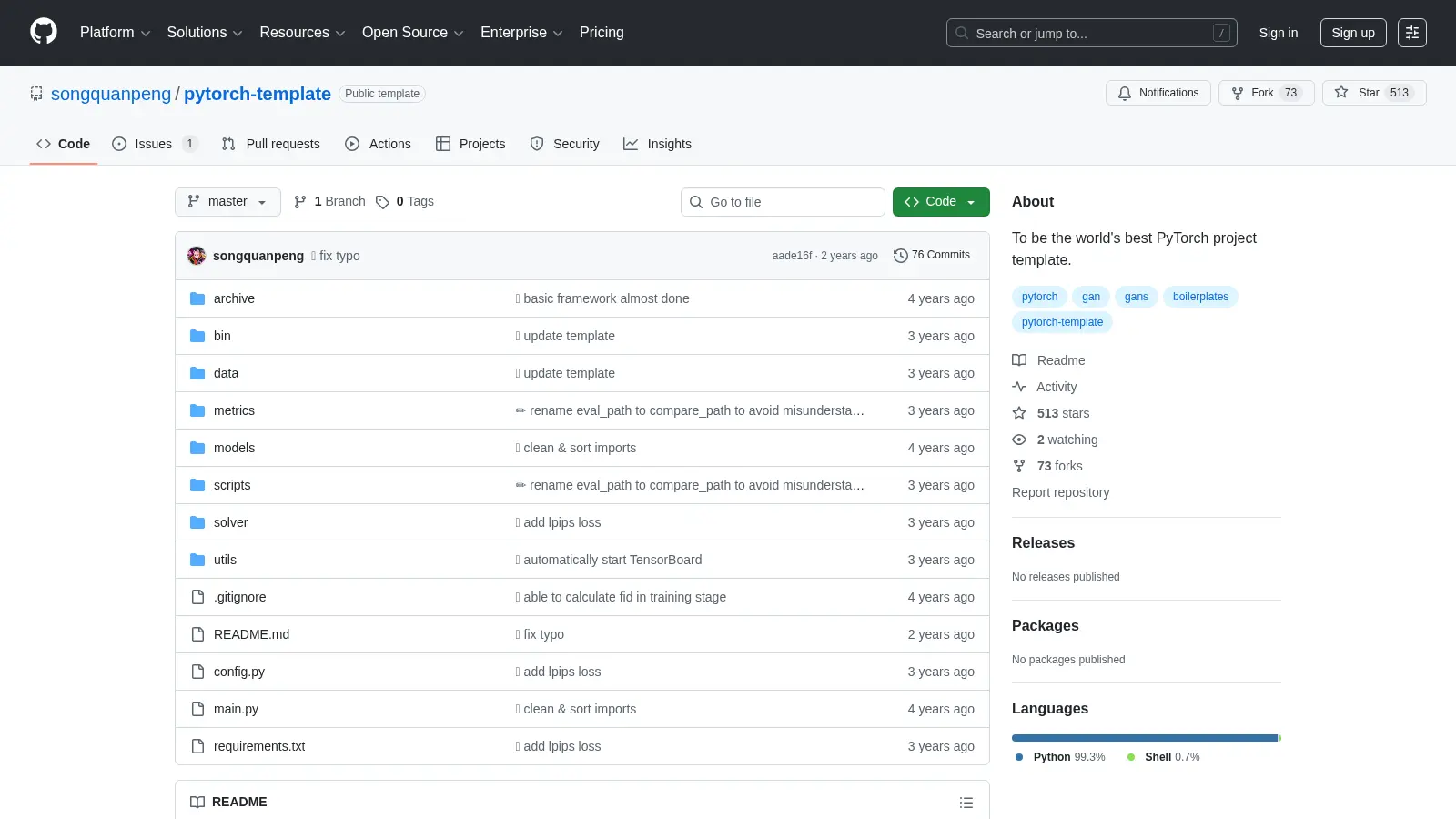Viewport: 1456px width, 819px height.
Task: Expand the Solutions menu
Action: pyautogui.click(x=205, y=33)
